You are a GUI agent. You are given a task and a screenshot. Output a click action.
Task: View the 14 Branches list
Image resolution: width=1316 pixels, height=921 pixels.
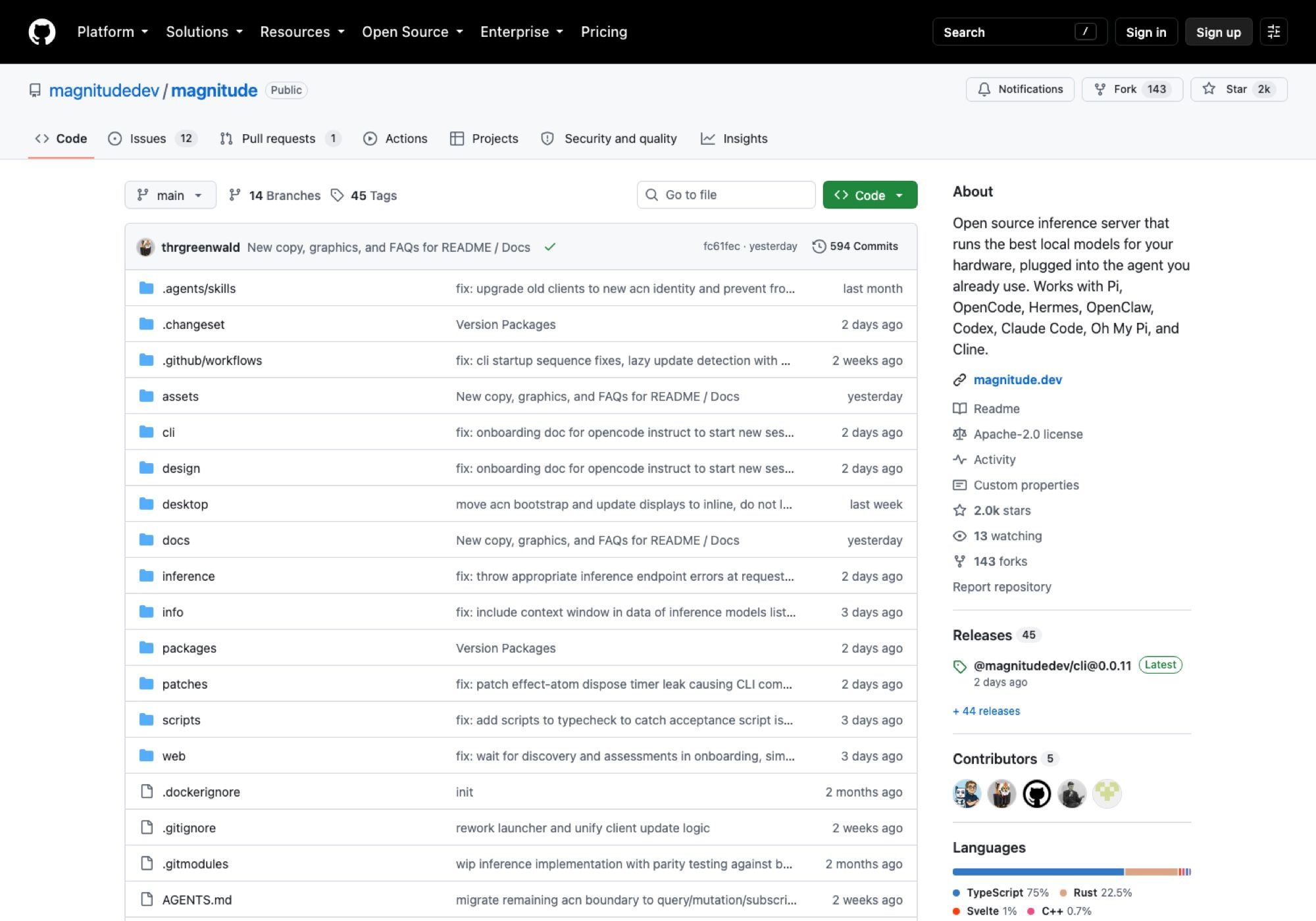(x=274, y=195)
